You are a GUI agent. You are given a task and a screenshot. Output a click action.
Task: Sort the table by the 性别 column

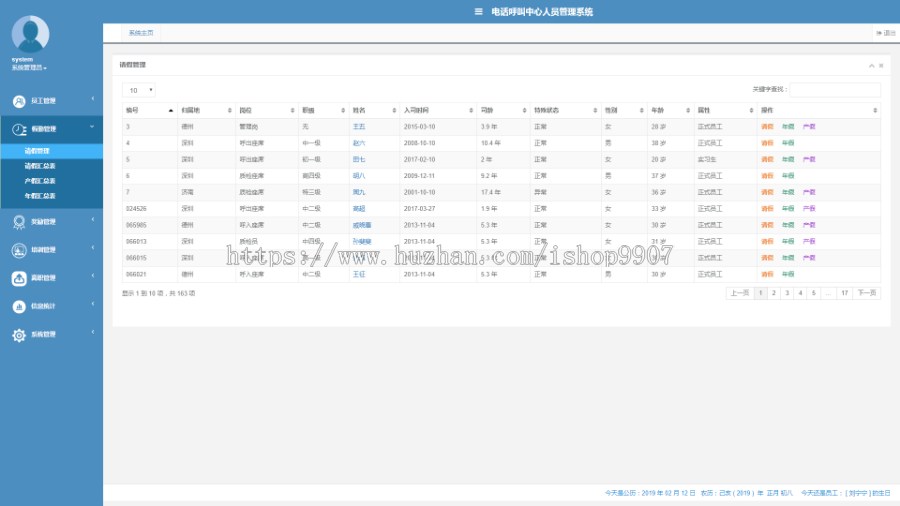624,110
